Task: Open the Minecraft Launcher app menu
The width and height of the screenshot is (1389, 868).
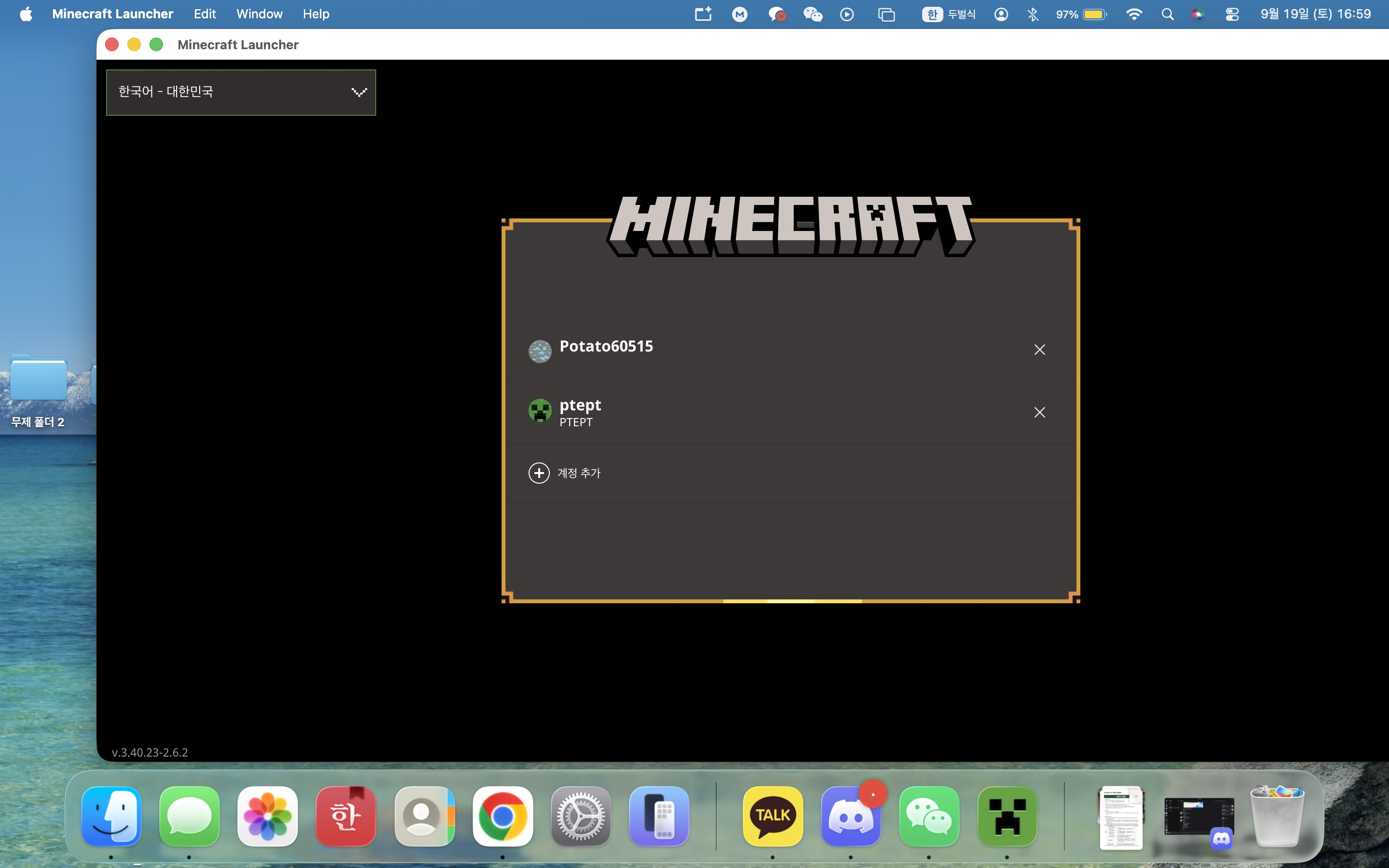Action: click(112, 14)
